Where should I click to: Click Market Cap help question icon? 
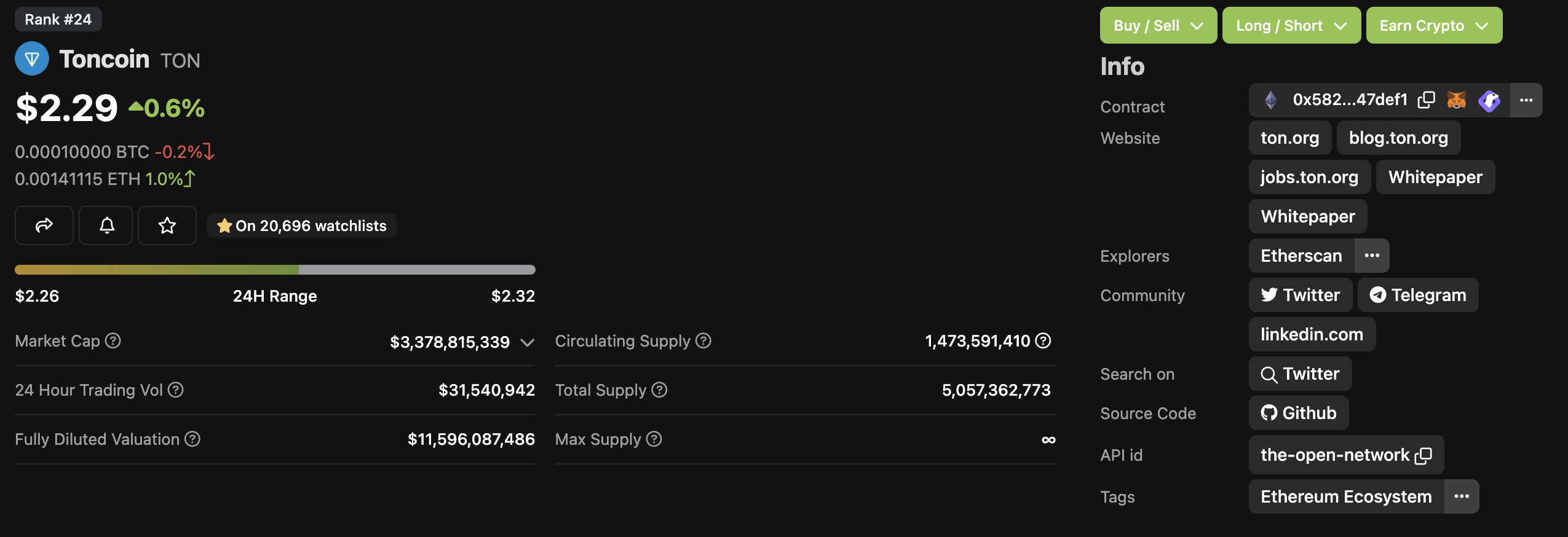tap(113, 340)
